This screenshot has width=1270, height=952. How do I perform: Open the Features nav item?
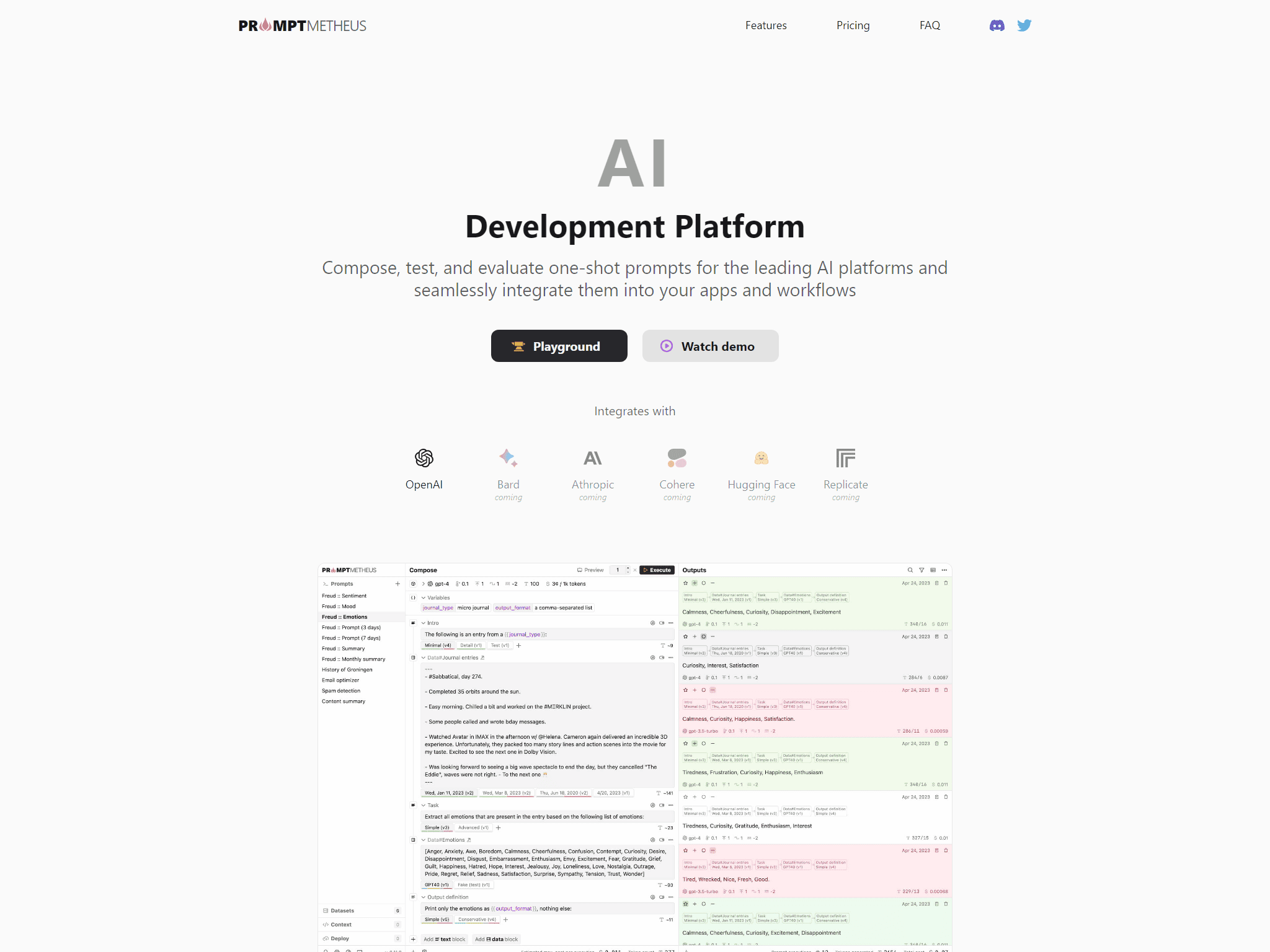click(x=766, y=25)
